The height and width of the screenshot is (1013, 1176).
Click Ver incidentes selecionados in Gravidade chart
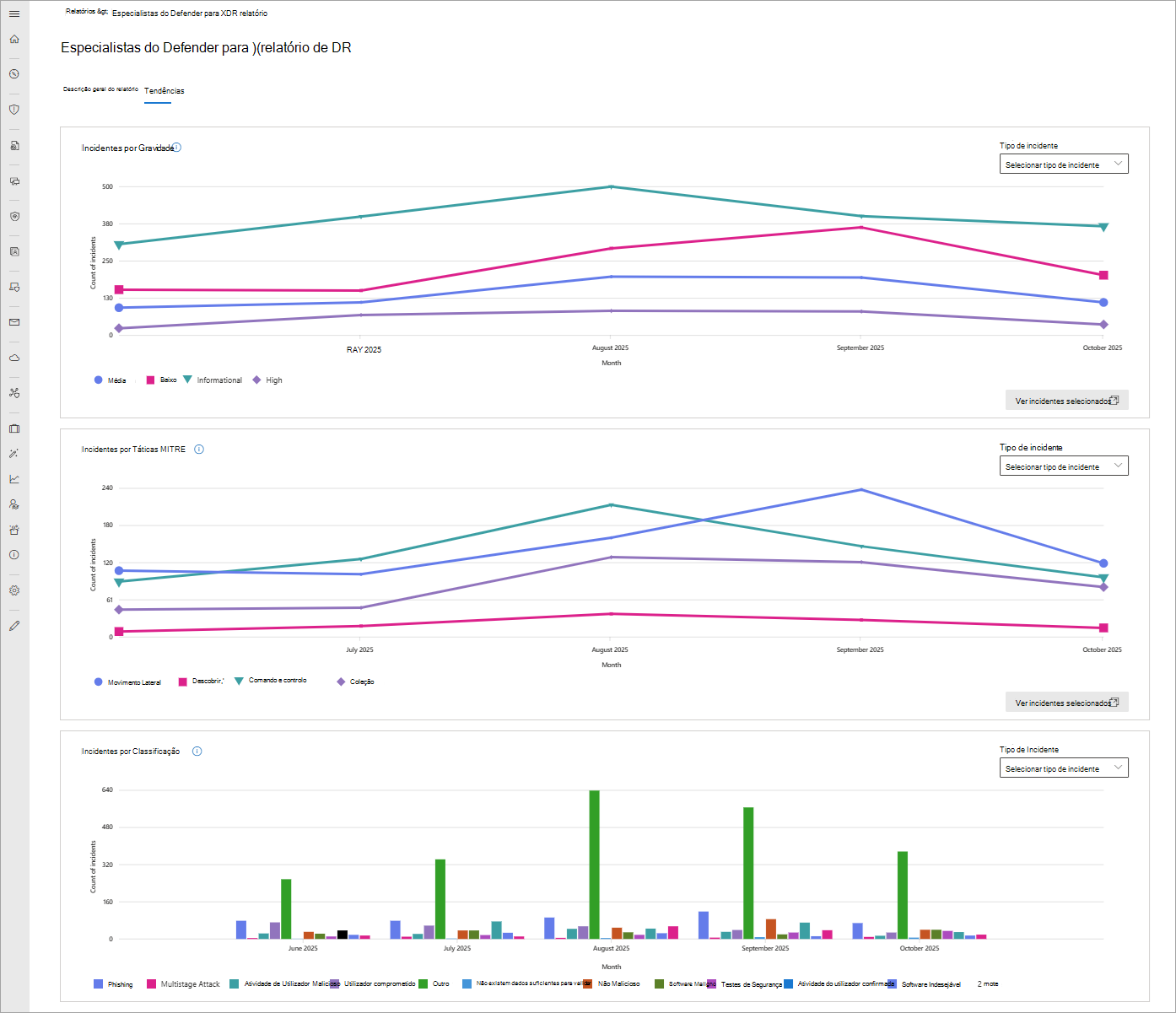click(1066, 401)
